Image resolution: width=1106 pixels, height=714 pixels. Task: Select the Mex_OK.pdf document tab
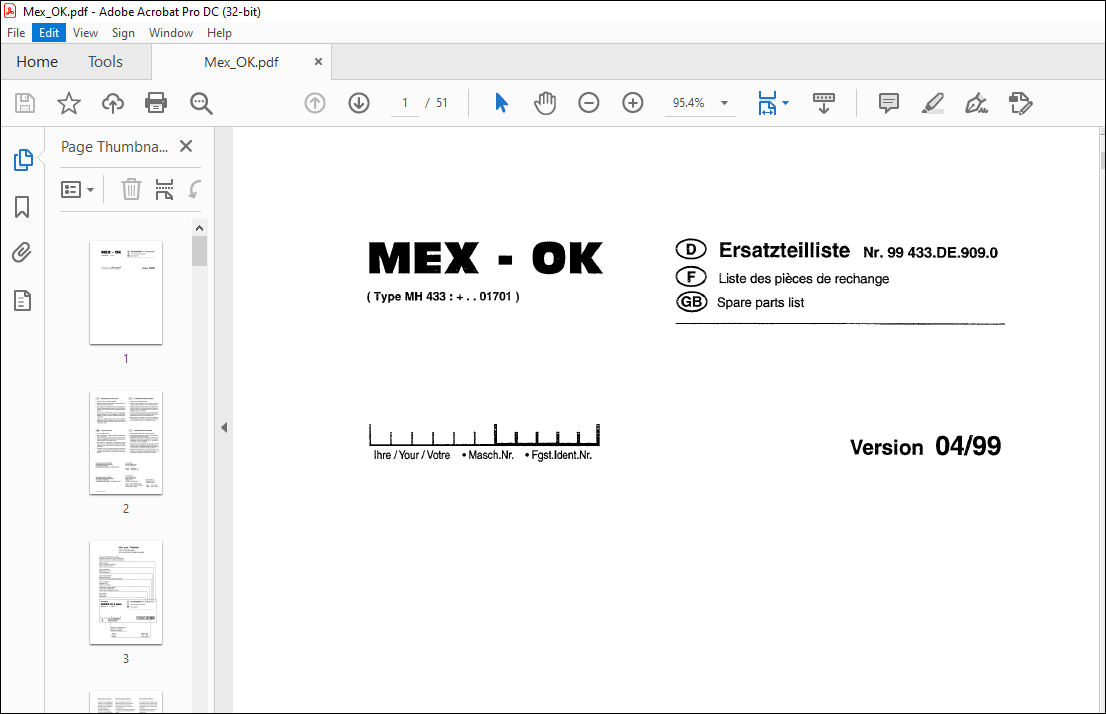click(x=241, y=62)
